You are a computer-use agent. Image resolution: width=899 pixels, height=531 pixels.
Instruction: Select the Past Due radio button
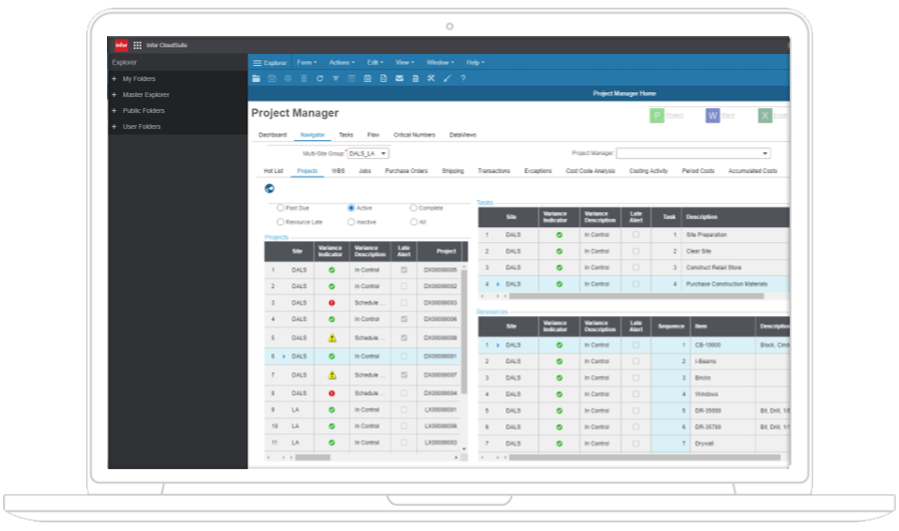tap(280, 208)
